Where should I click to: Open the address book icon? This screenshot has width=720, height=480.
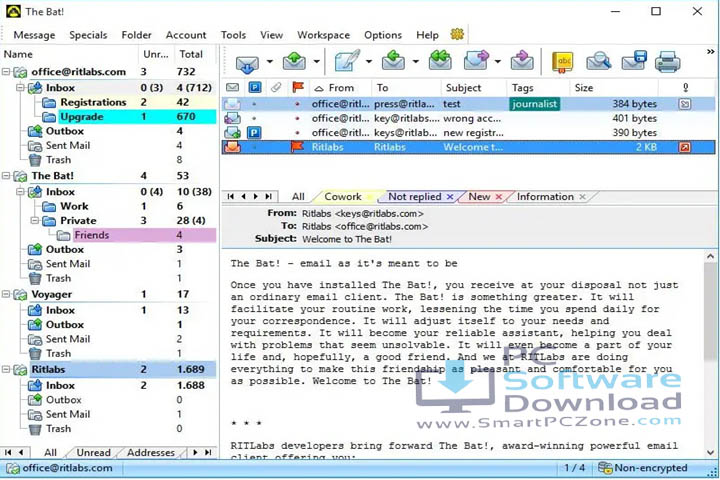pos(563,62)
